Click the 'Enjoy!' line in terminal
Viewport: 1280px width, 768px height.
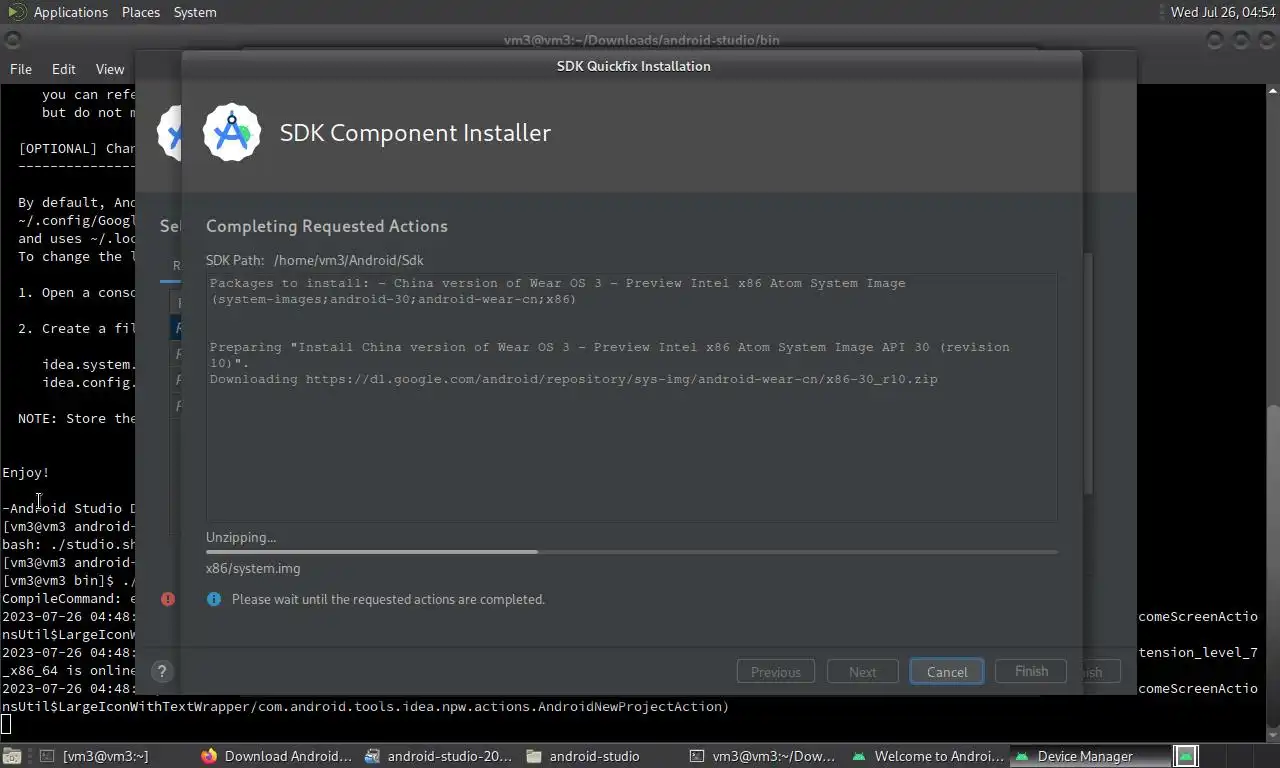point(26,472)
